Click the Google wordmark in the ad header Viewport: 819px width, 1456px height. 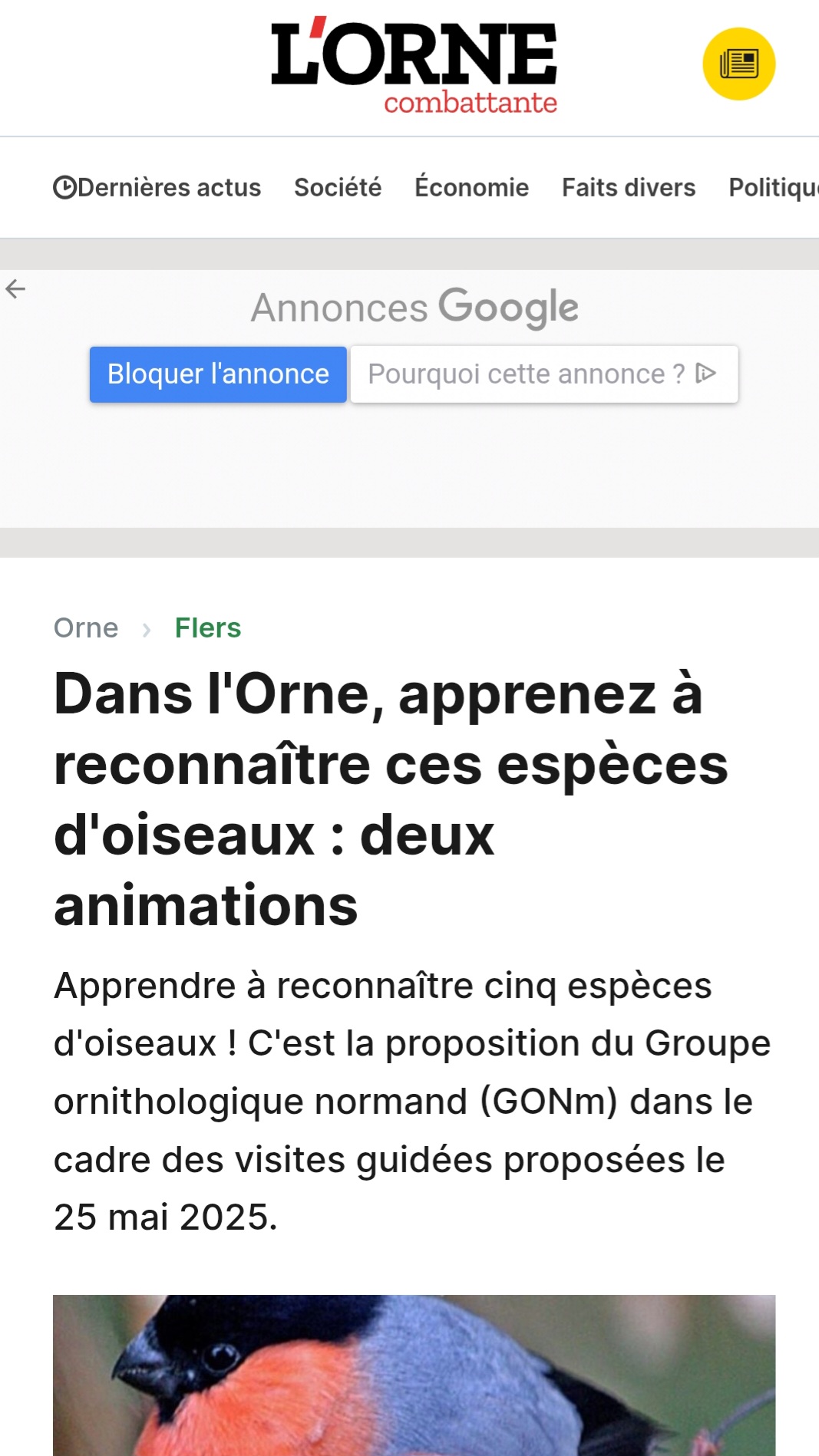click(508, 308)
